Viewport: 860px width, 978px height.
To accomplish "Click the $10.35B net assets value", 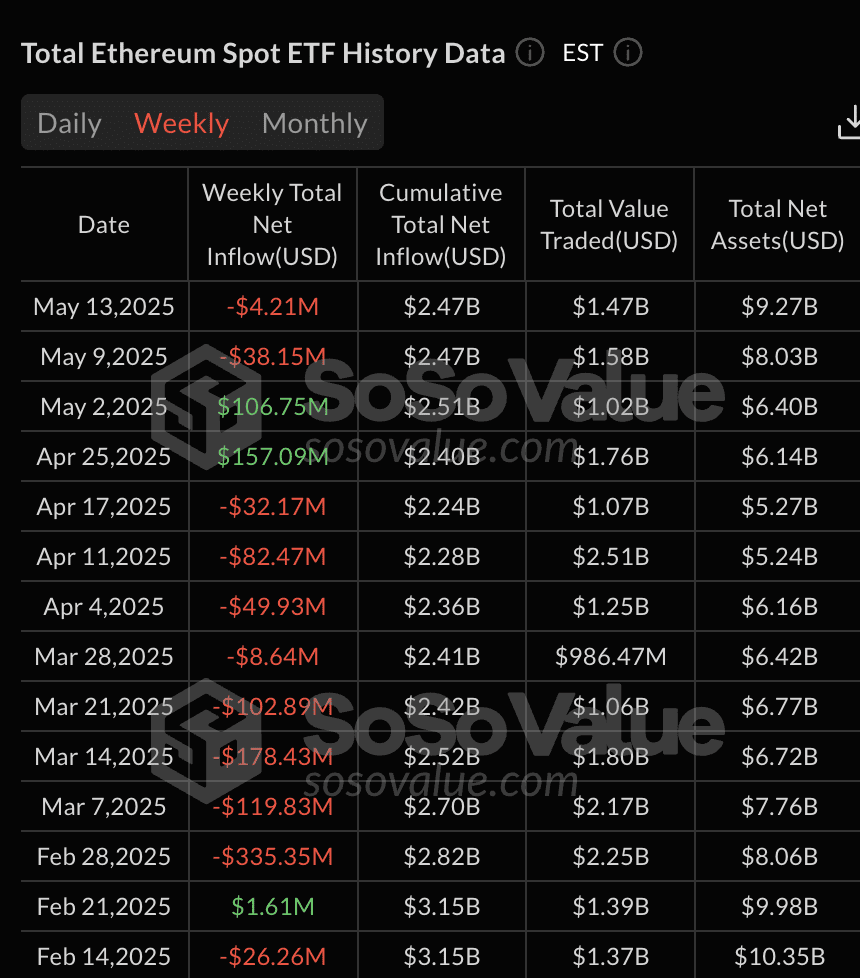I will 779,956.
